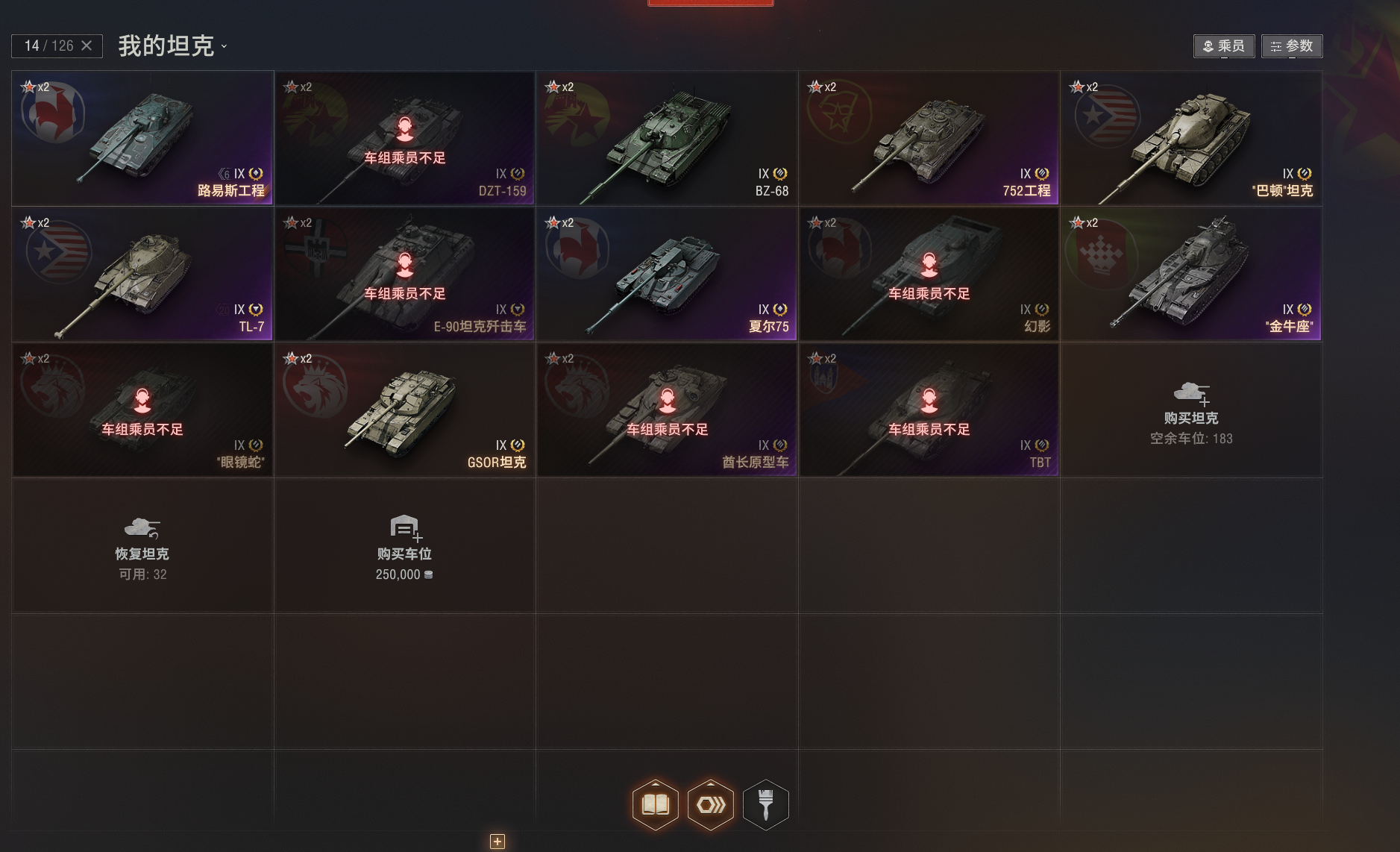Toggle the 参数 parameters view button
The image size is (1400, 852).
[x=1292, y=46]
